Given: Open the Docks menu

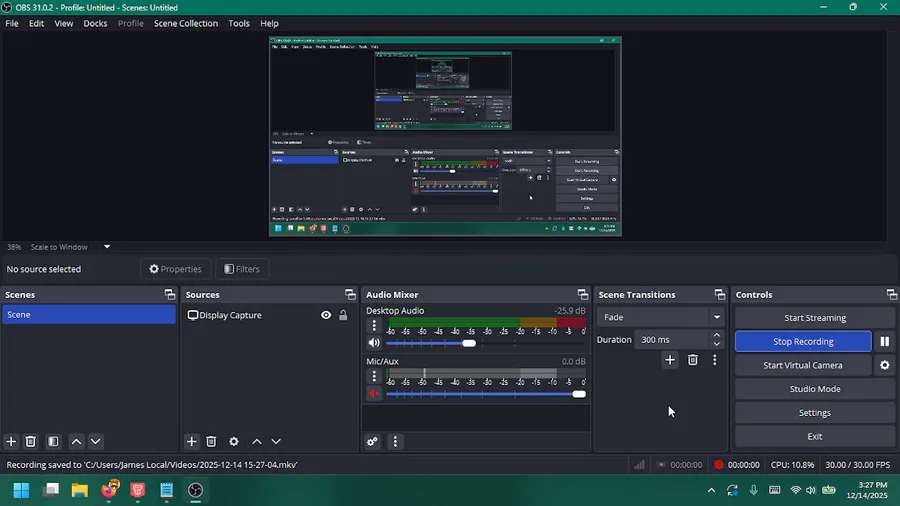Looking at the screenshot, I should coord(95,24).
